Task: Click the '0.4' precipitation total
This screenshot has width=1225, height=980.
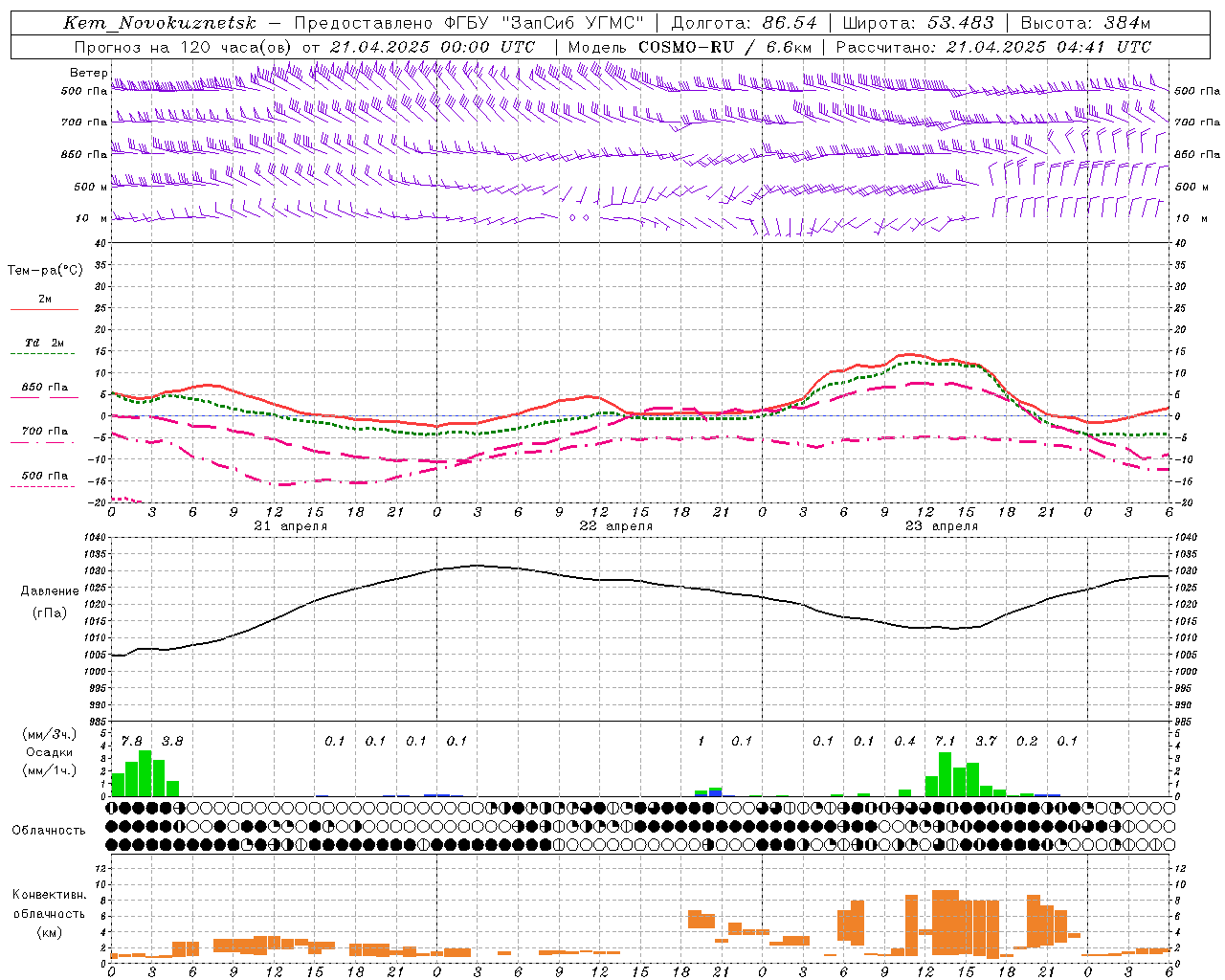Action: pyautogui.click(x=904, y=742)
